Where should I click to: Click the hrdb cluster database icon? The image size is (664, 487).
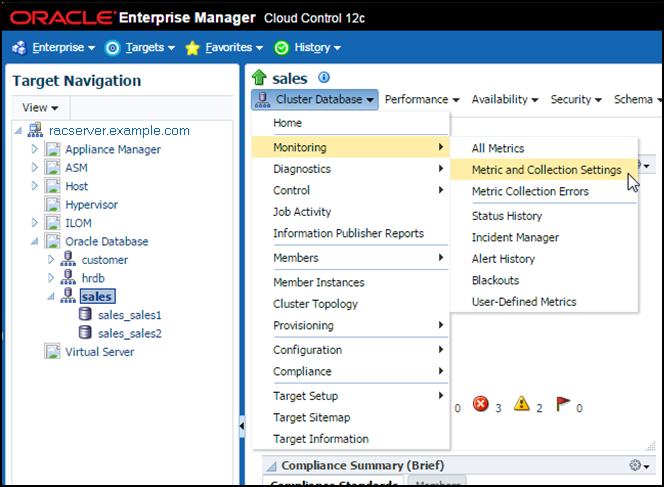[68, 277]
